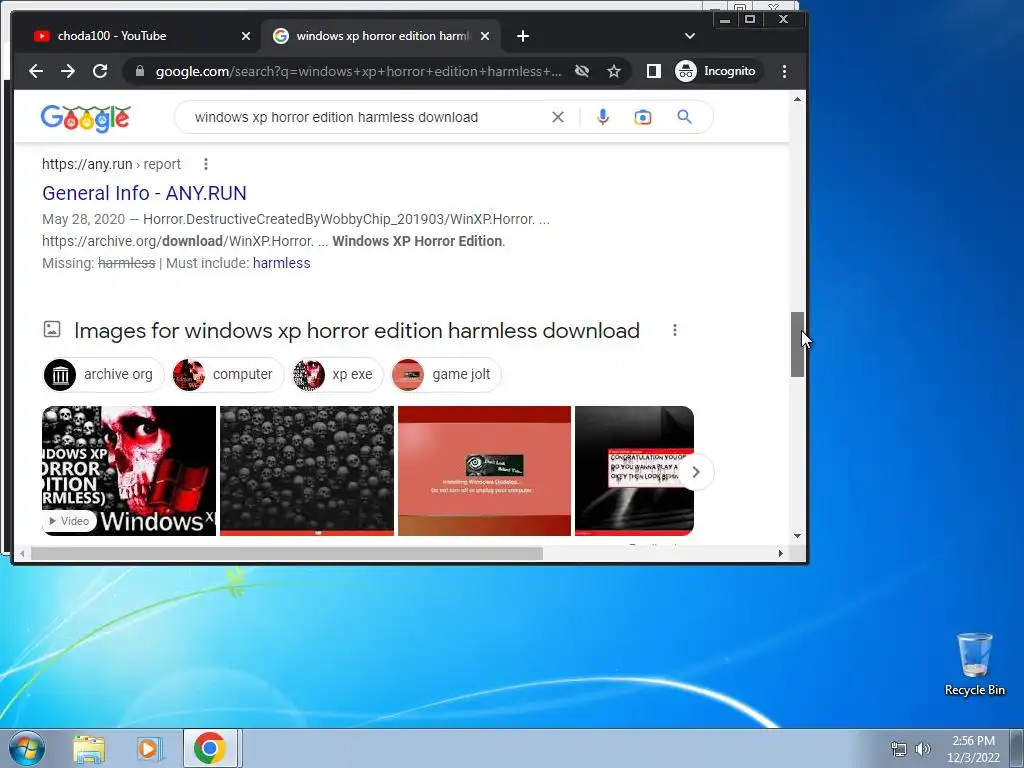
Task: Open the volume speaker tray icon
Action: pos(923,749)
